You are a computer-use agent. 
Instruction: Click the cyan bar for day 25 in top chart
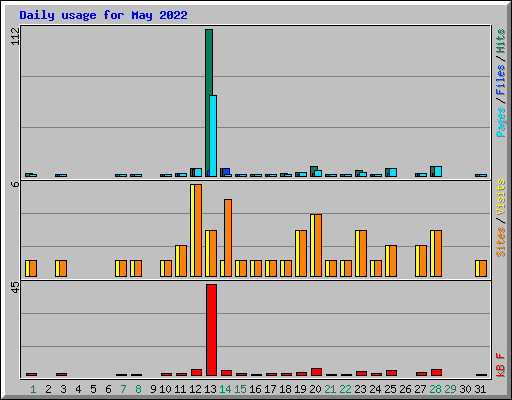pyautogui.click(x=393, y=173)
